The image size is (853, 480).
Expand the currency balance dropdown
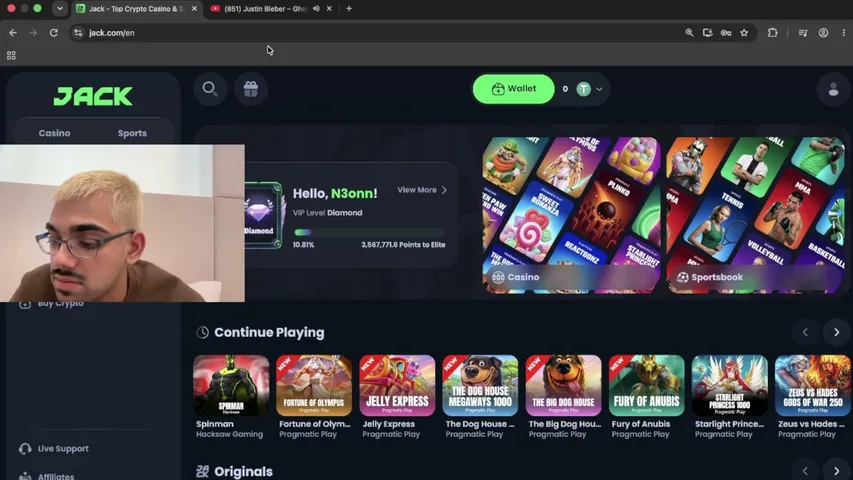(x=599, y=89)
